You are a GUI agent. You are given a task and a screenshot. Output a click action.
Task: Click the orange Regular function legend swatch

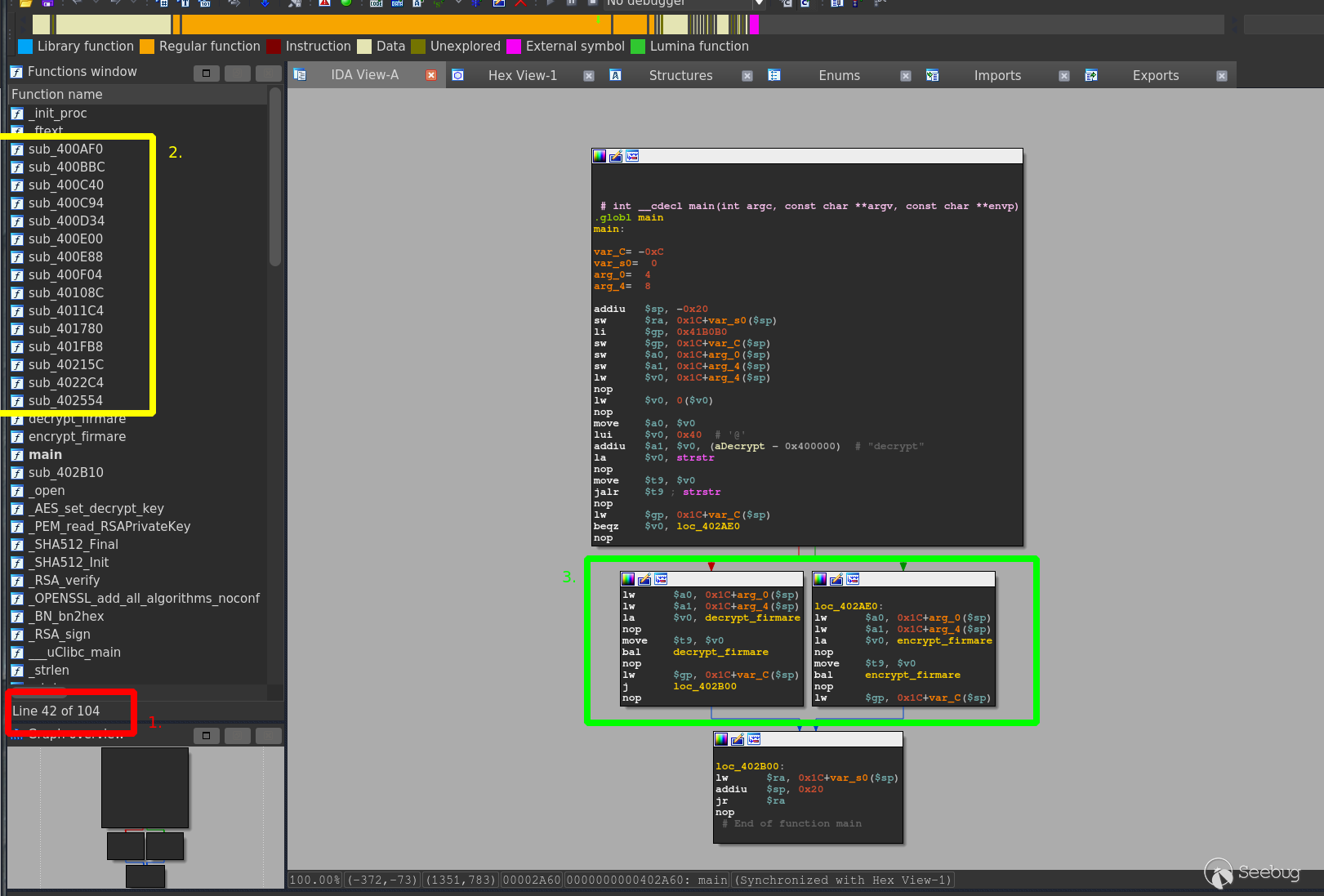147,47
